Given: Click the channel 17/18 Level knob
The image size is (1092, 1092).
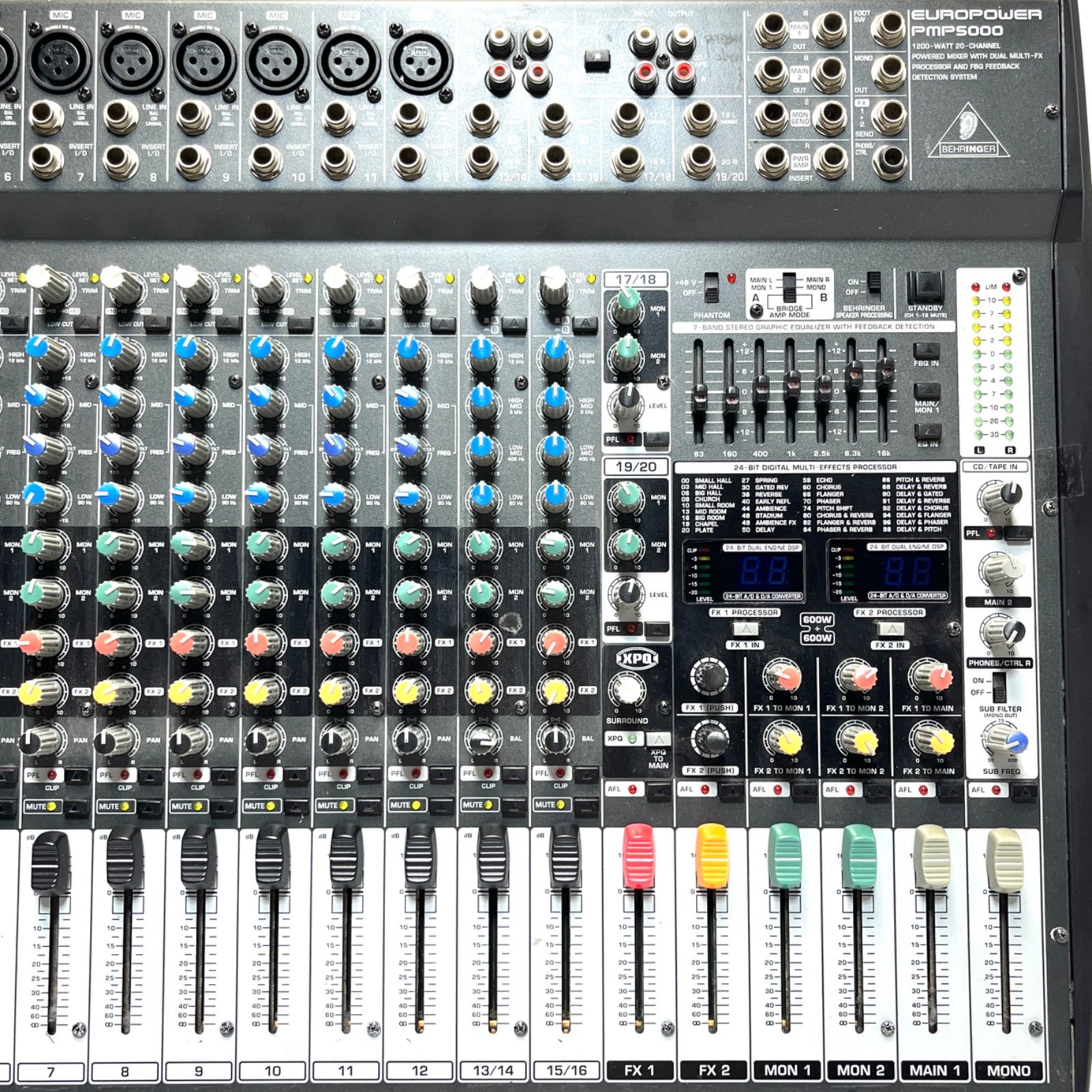Looking at the screenshot, I should click(x=627, y=404).
